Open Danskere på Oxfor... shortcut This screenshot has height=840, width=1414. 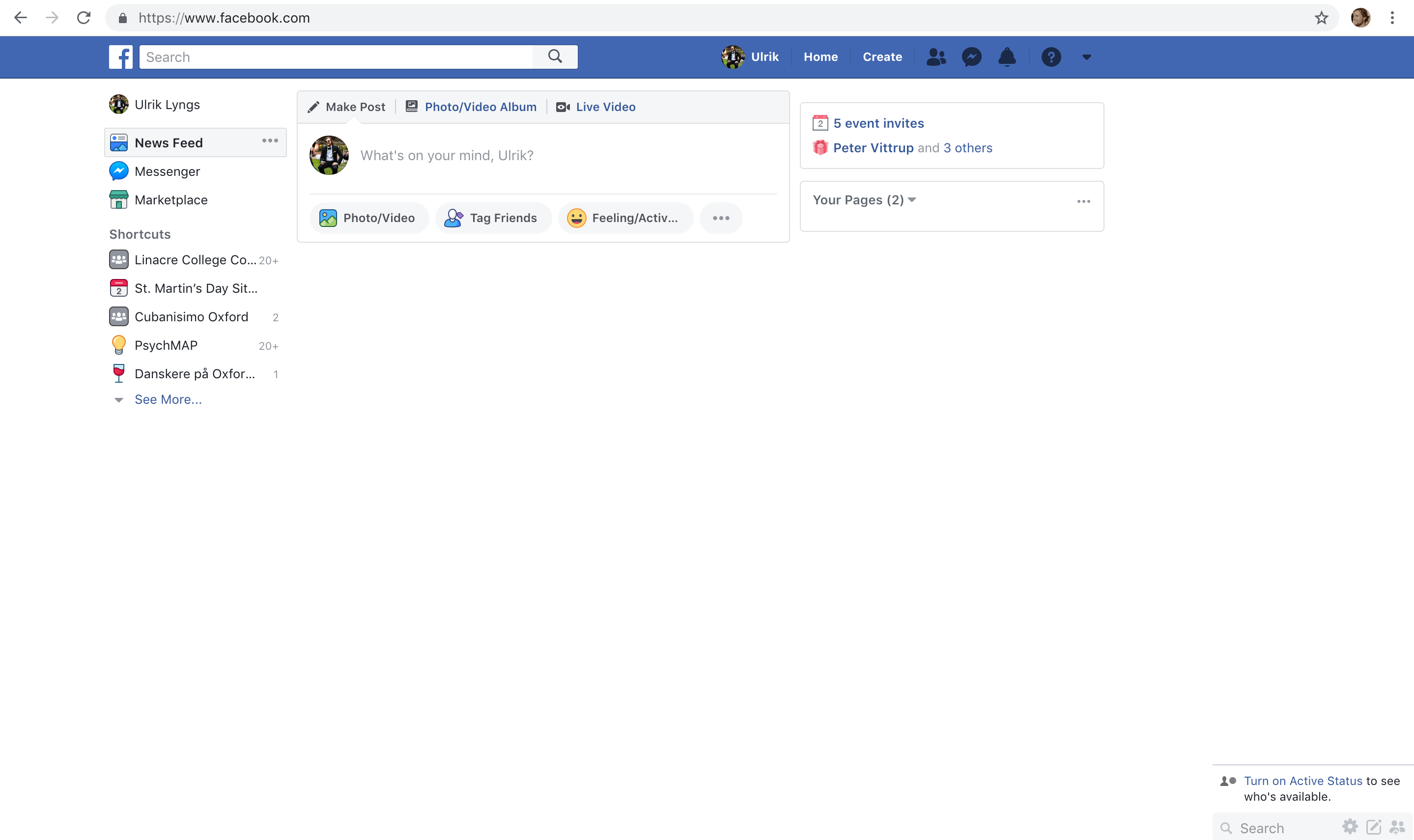pos(194,374)
